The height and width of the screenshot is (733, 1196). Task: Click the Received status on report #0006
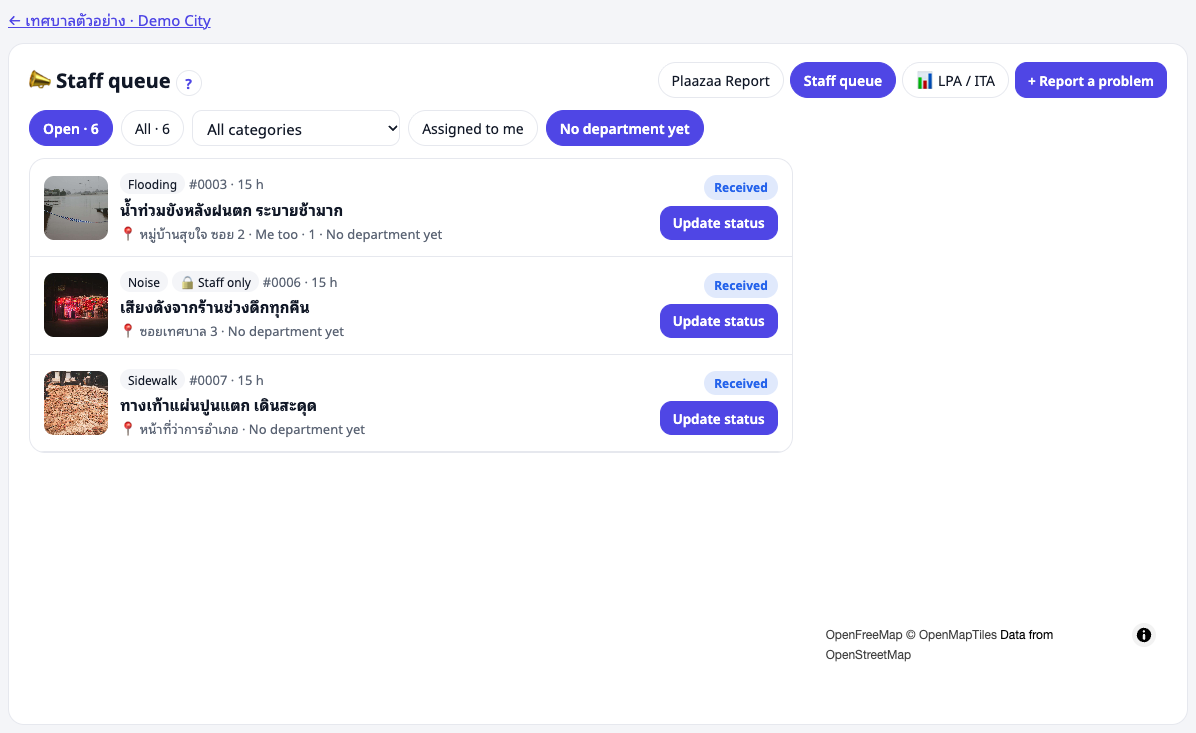click(x=741, y=285)
